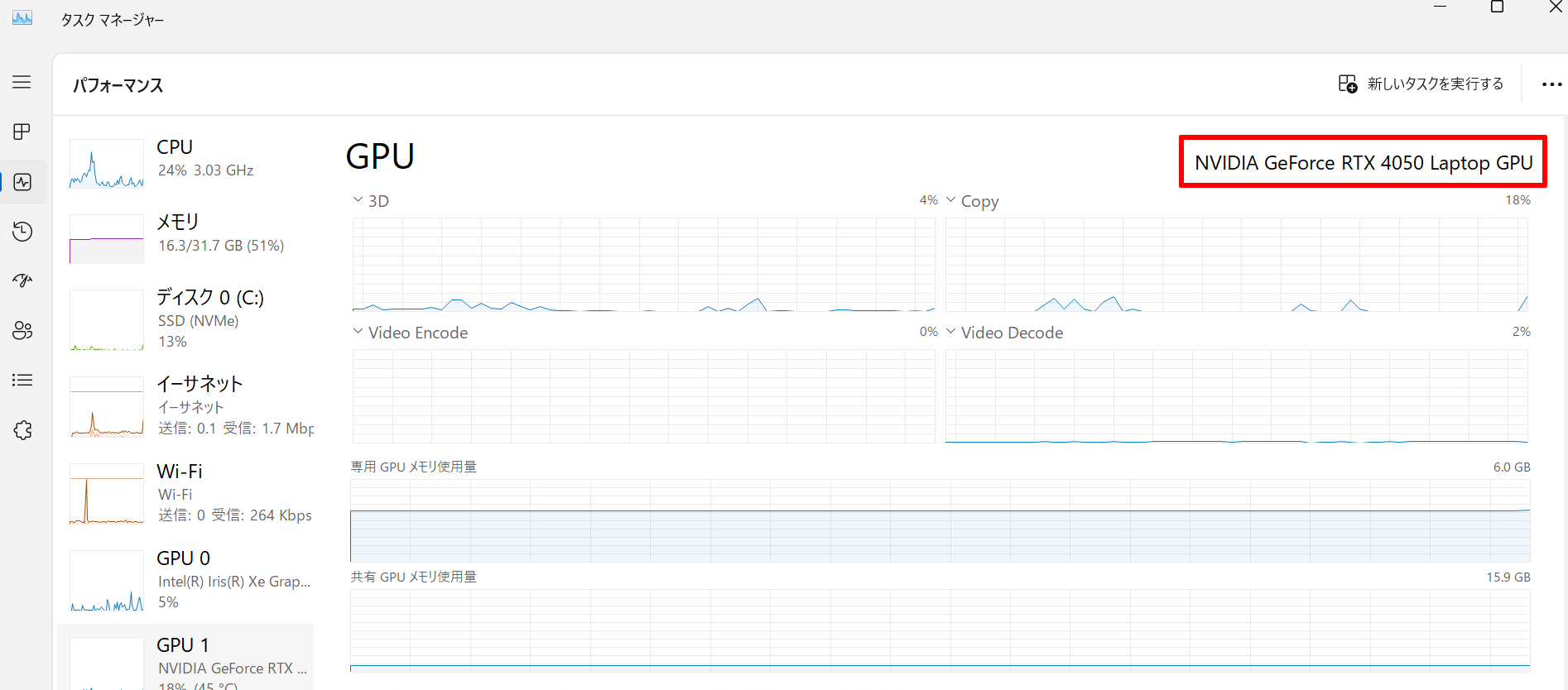Select the イーサネット entry
1568x690 pixels.
point(187,406)
